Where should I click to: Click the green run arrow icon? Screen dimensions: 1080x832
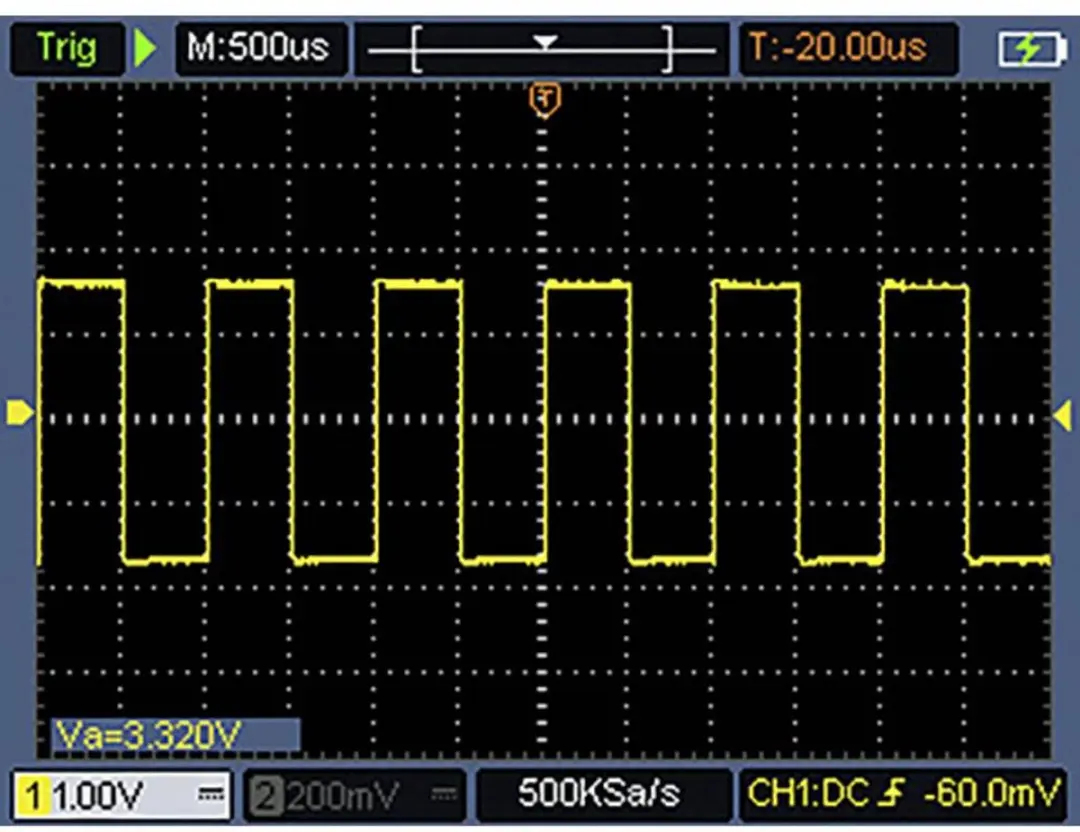tap(145, 48)
